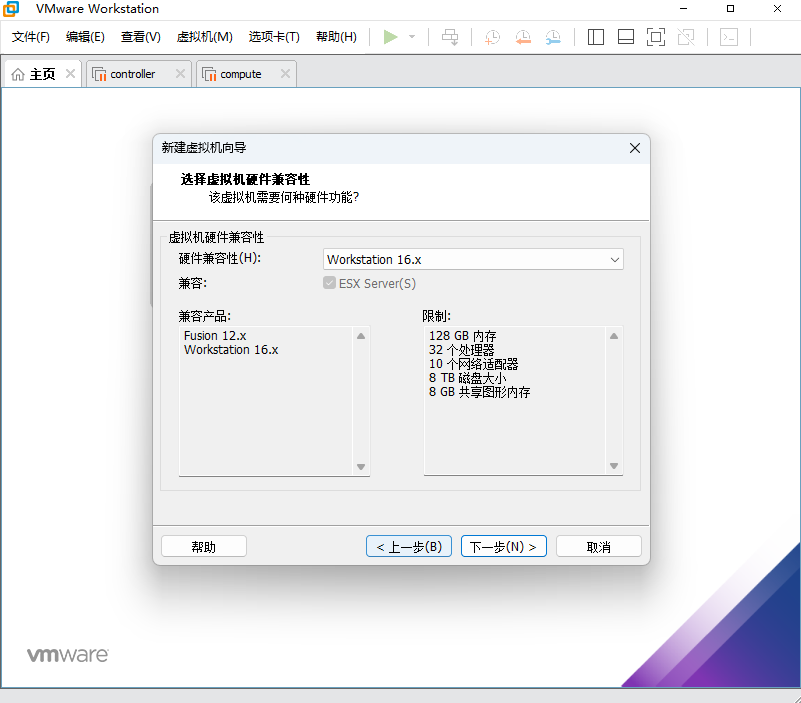The height and width of the screenshot is (703, 801).
Task: Open the 选项卡(T) menu
Action: [274, 37]
